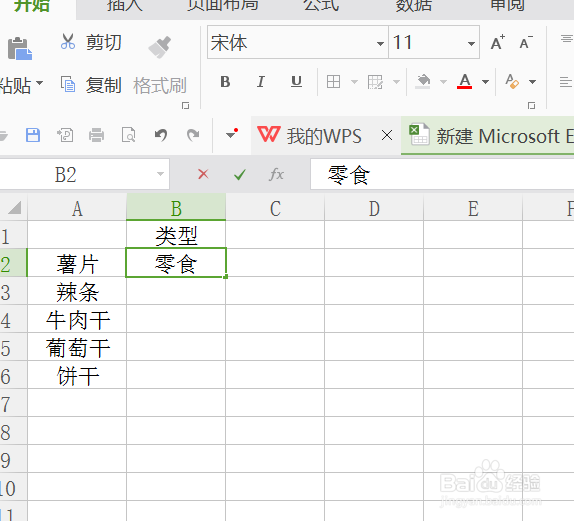Click the Save As icon on quick toolbar
Image resolution: width=574 pixels, height=521 pixels.
tap(65, 135)
